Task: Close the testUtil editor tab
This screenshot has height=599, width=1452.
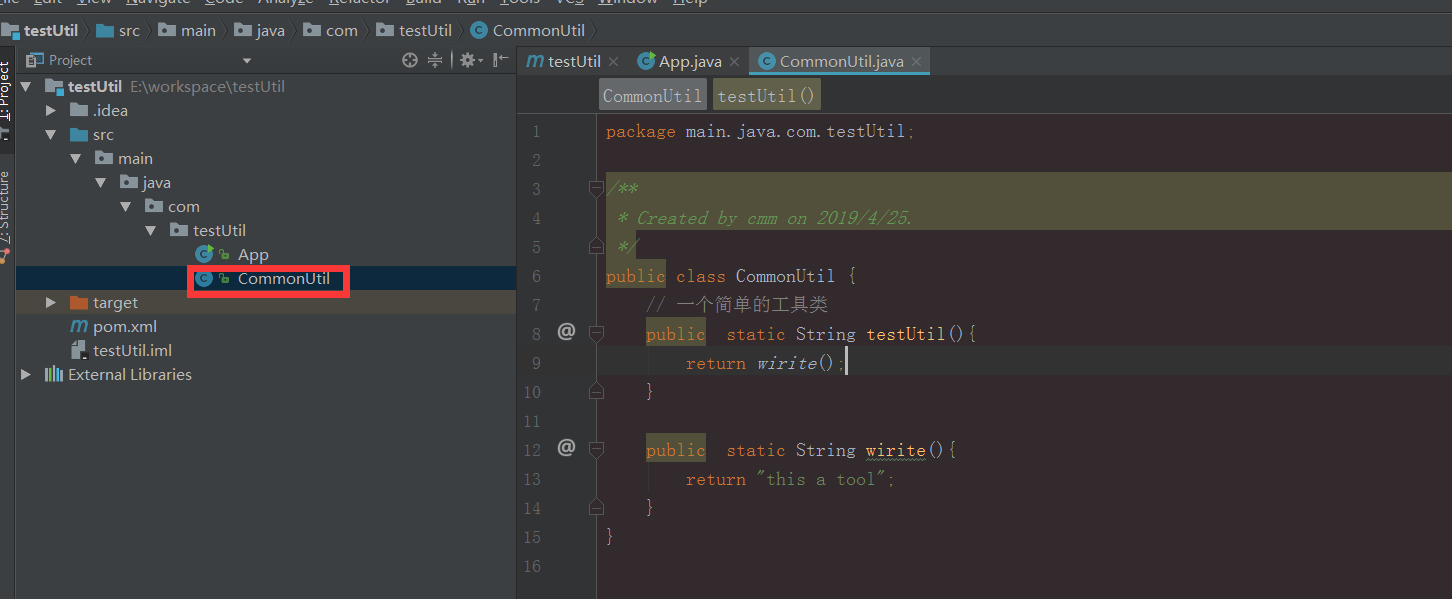Action: (613, 62)
